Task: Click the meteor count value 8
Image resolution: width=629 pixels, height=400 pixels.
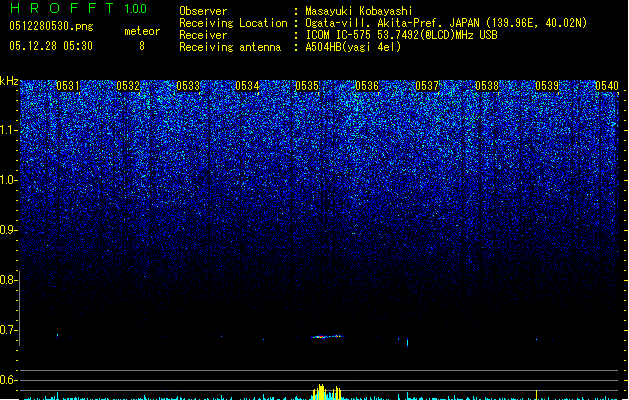Action: point(142,46)
